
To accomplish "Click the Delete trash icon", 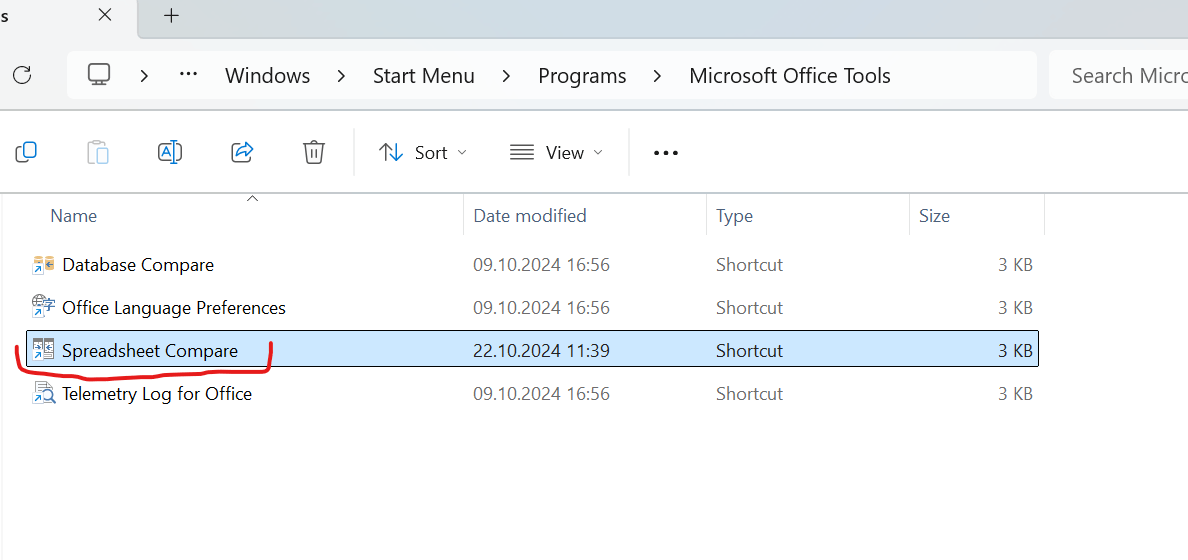I will (314, 152).
